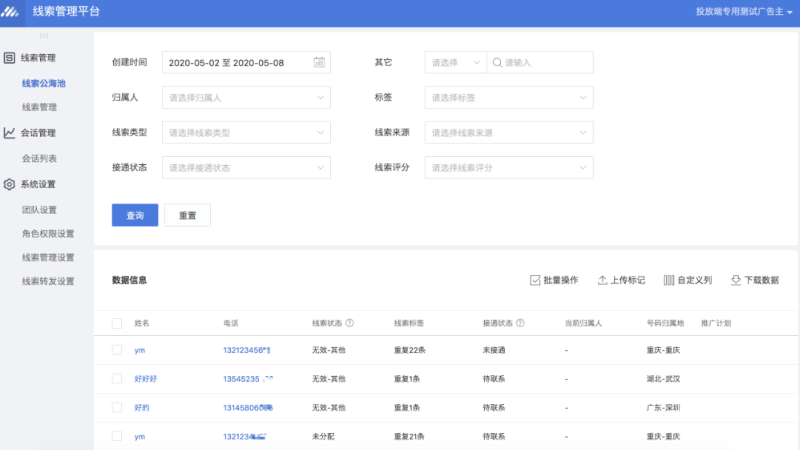Click the 湖北-武汉 location cell
Image resolution: width=800 pixels, height=450 pixels.
click(663, 379)
